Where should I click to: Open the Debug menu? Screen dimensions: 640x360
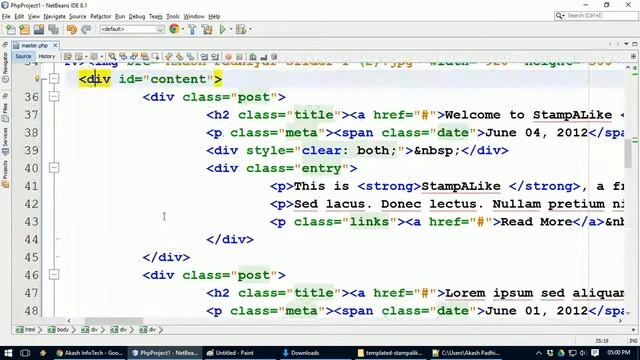pyautogui.click(x=137, y=16)
